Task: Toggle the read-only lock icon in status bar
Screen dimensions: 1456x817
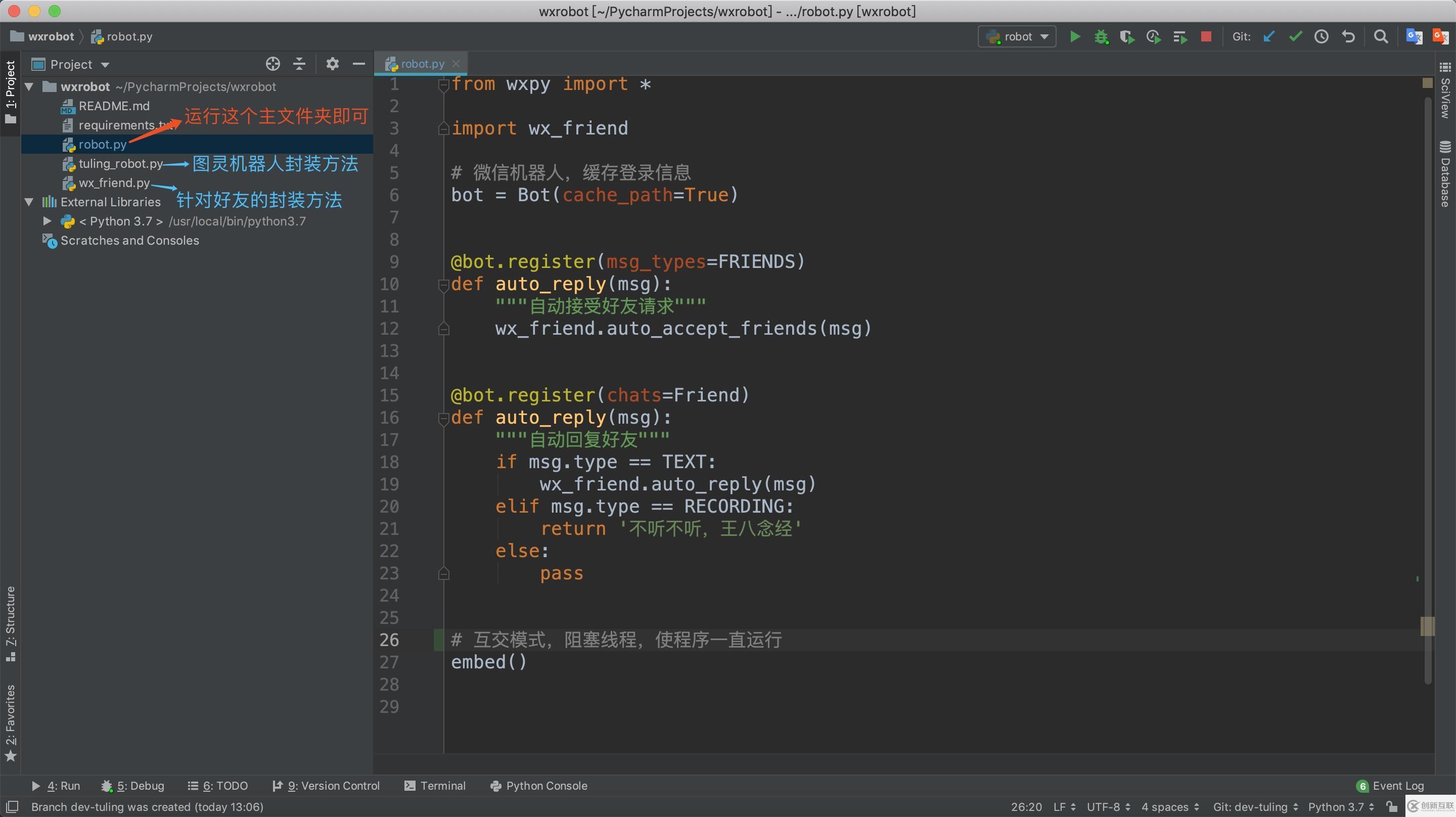Action: pos(1392,807)
